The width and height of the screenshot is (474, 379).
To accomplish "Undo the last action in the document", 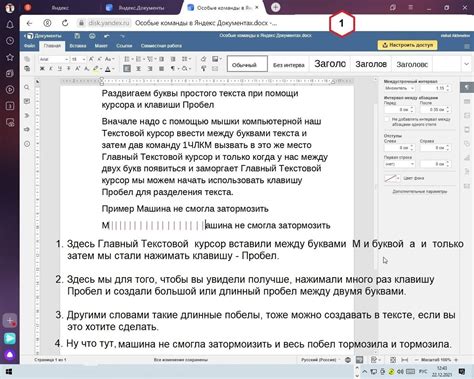I will [x=107, y=36].
